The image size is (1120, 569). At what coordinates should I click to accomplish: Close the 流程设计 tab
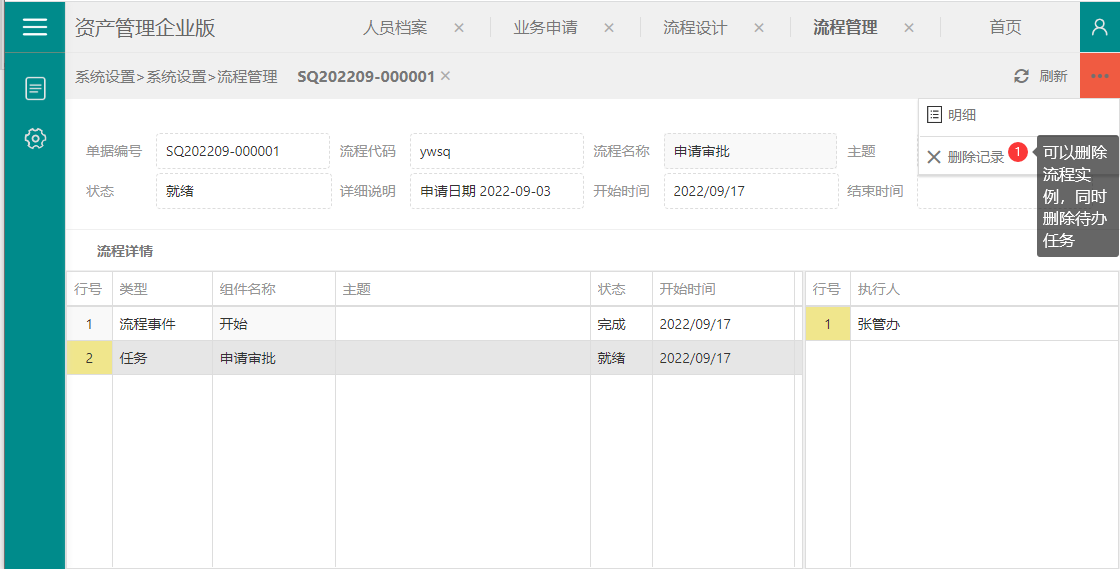coord(759,28)
